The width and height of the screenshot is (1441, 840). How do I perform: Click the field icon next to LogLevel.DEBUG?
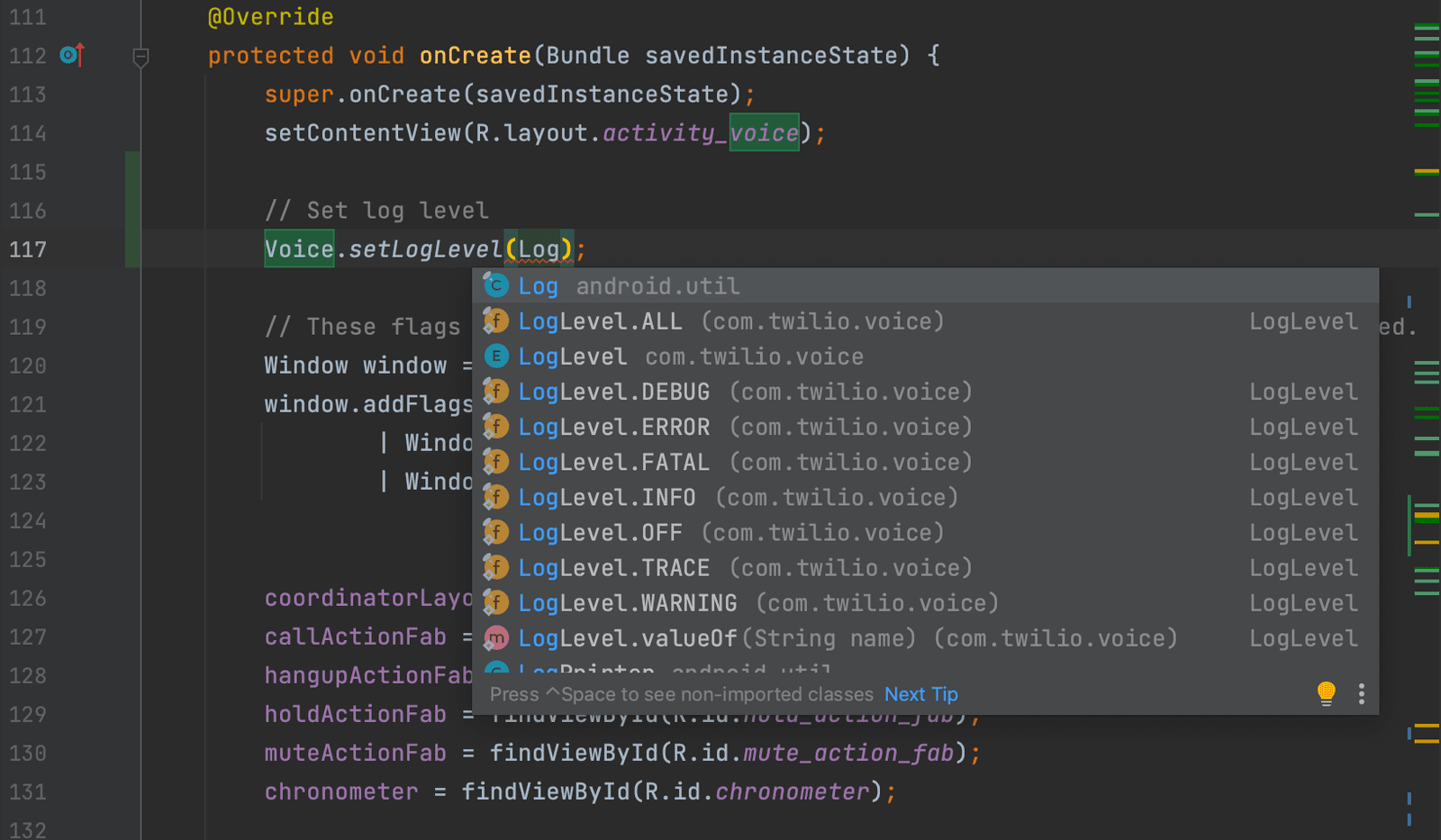coord(496,392)
